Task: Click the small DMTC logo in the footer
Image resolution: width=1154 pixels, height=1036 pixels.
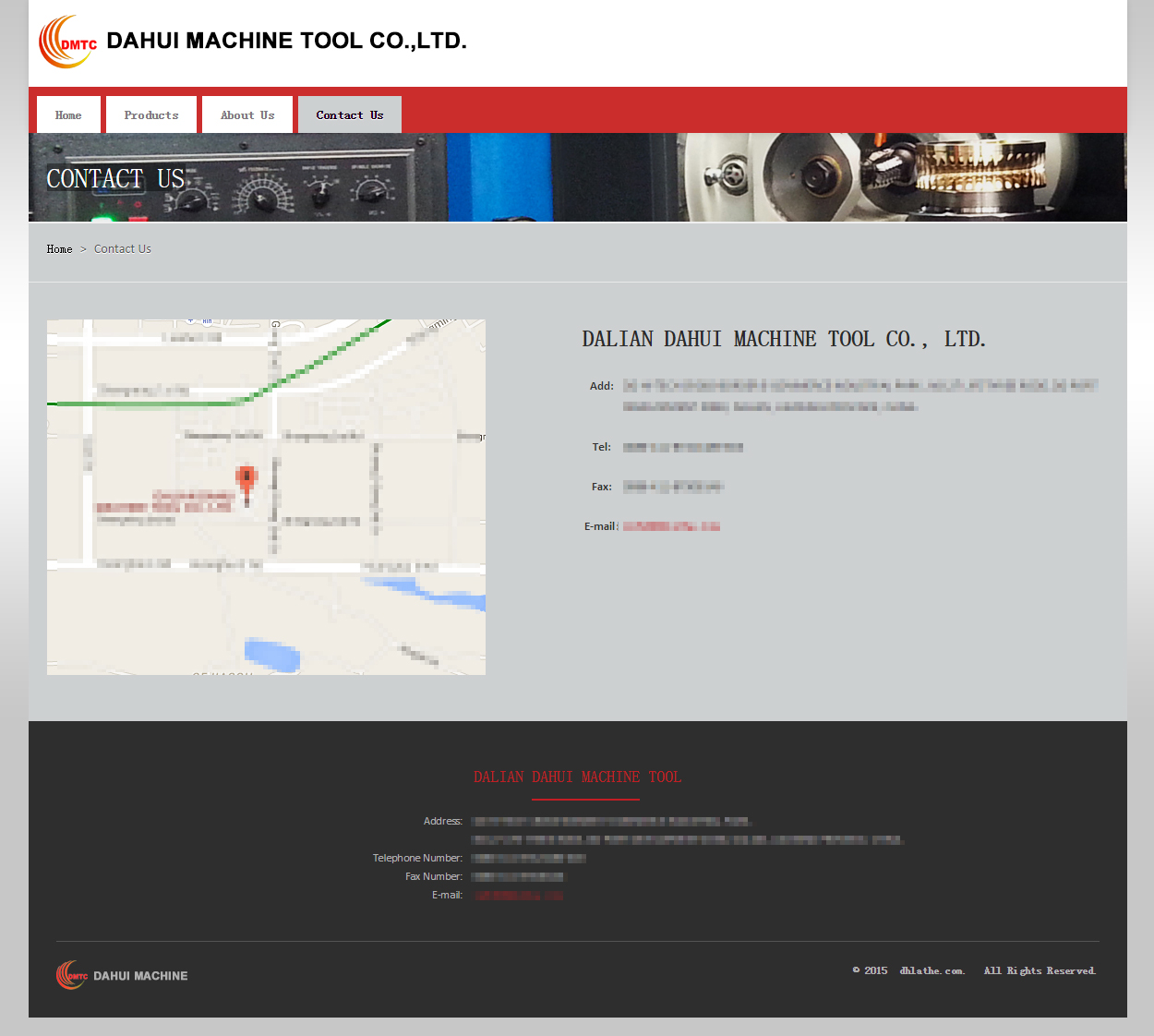Action: pyautogui.click(x=72, y=975)
